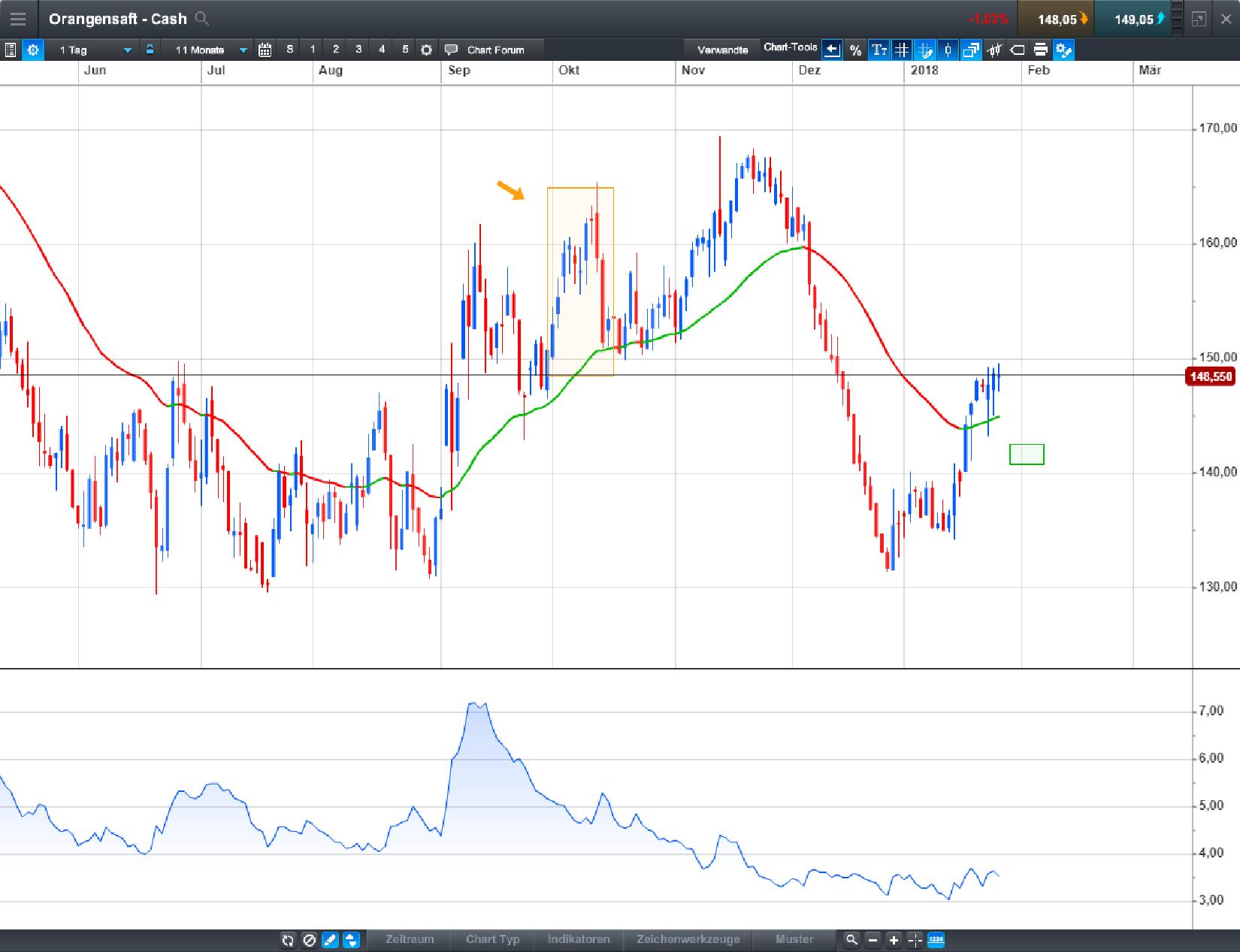Open the print chart icon

[x=1041, y=50]
